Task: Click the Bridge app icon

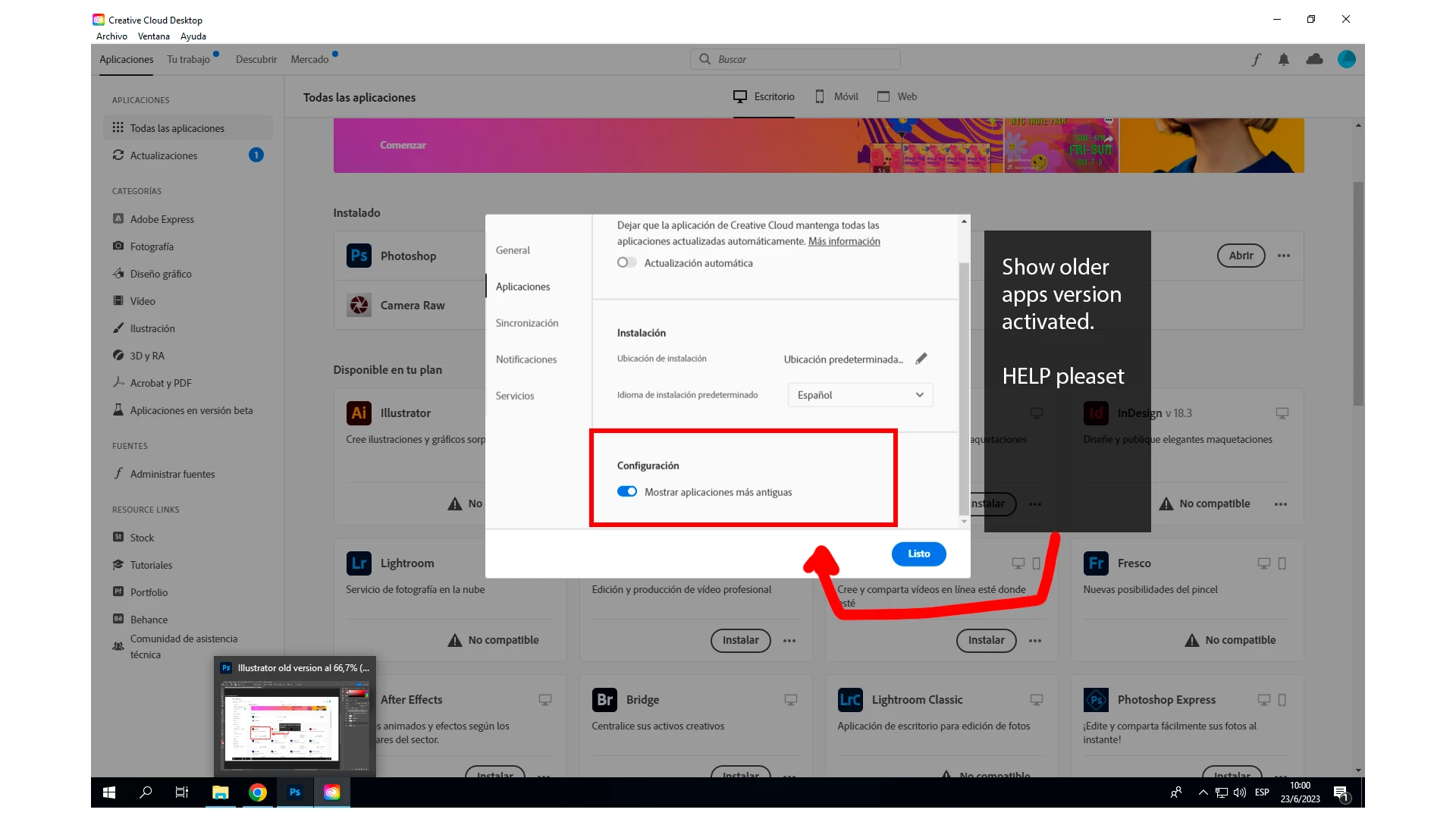Action: tap(604, 699)
